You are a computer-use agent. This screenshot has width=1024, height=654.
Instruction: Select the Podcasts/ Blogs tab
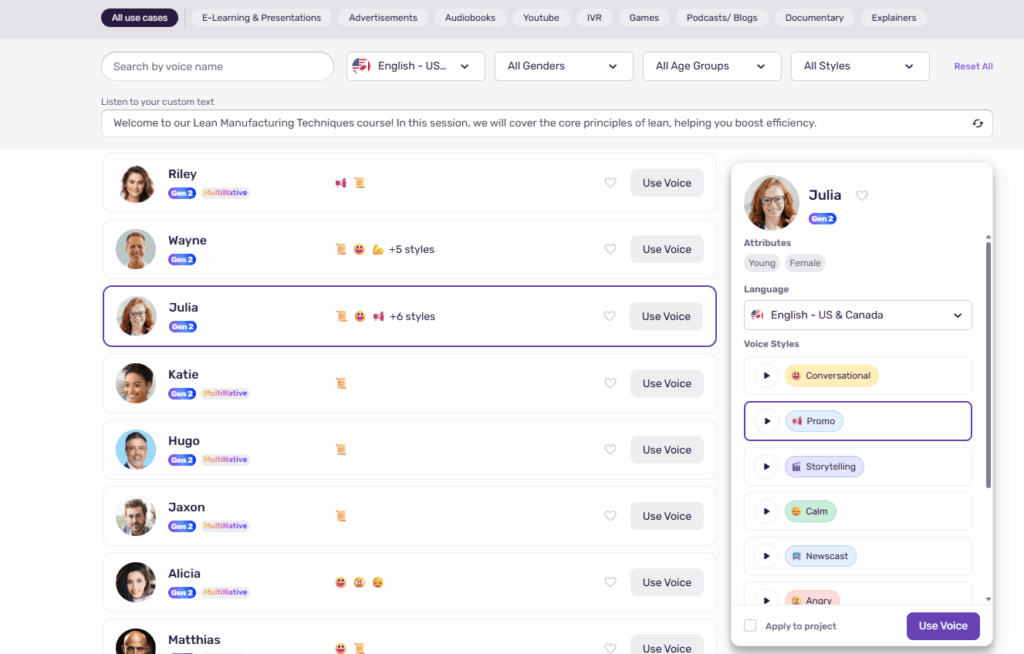coord(721,18)
